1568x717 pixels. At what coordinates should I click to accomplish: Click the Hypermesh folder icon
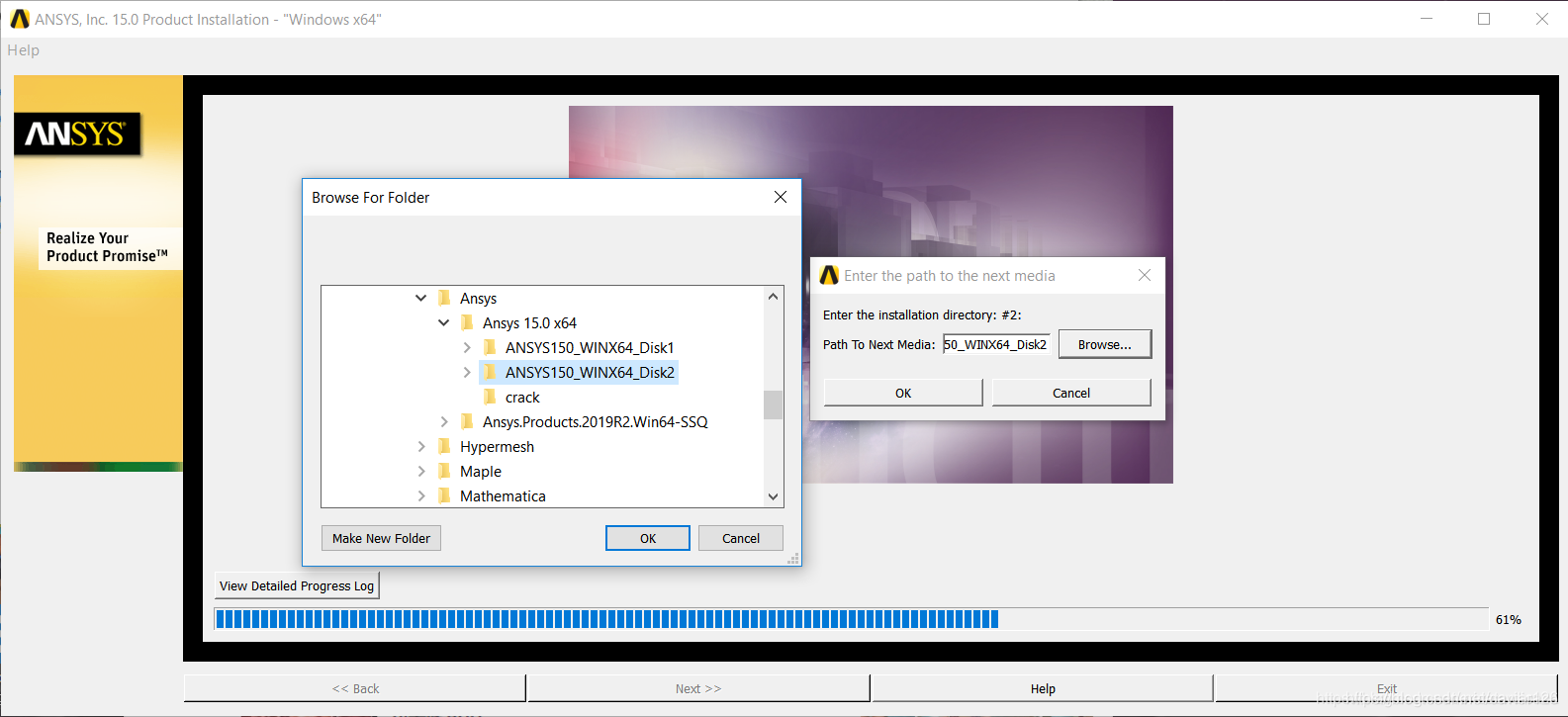pyautogui.click(x=445, y=446)
